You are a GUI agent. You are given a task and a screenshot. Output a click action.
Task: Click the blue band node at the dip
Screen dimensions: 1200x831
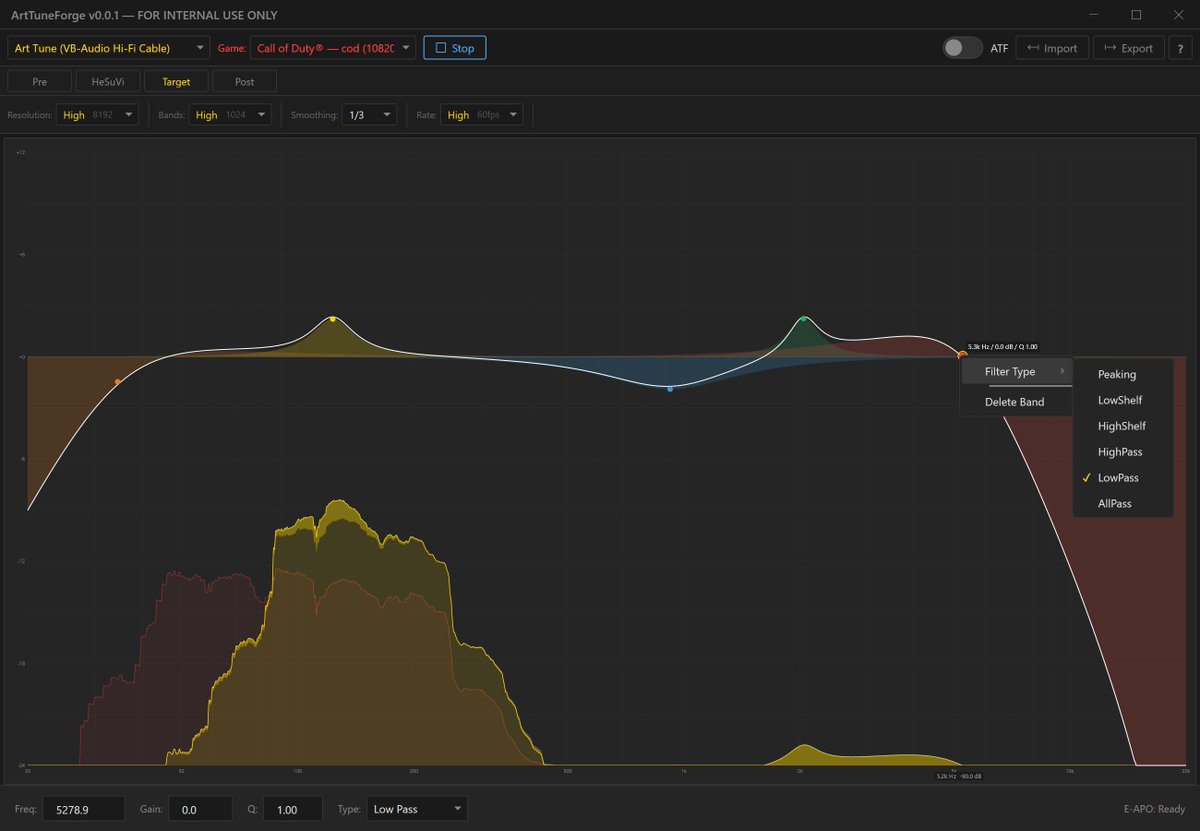coord(670,388)
